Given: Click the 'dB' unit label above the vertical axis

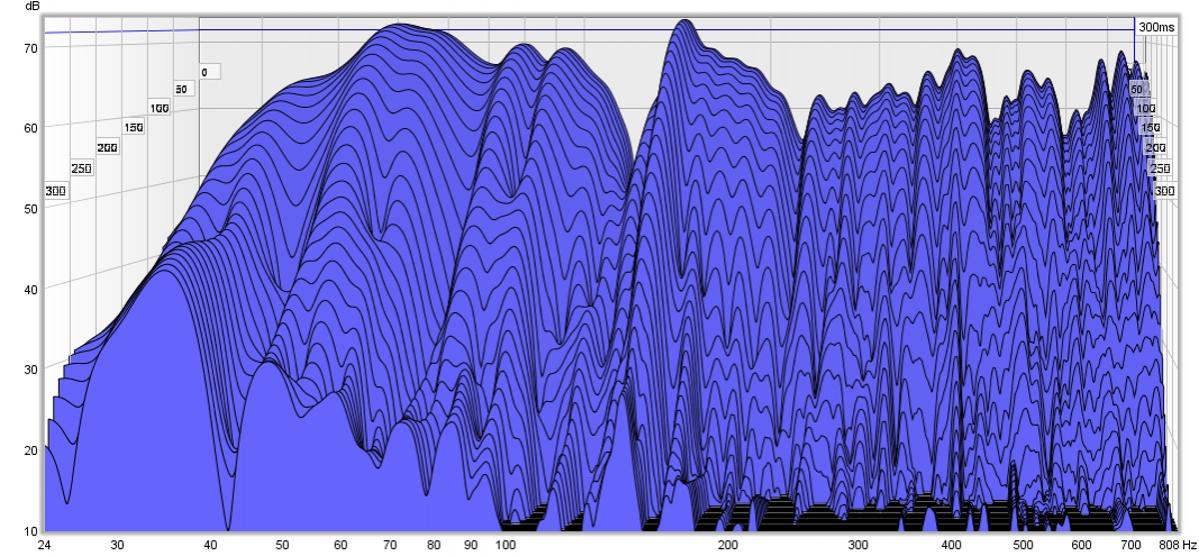Looking at the screenshot, I should pos(32,6).
